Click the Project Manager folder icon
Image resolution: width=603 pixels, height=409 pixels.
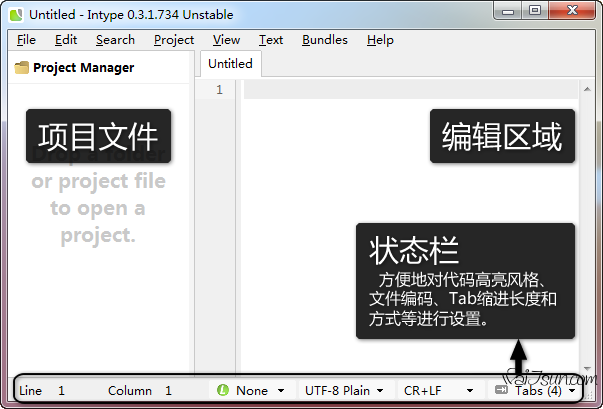[21, 68]
